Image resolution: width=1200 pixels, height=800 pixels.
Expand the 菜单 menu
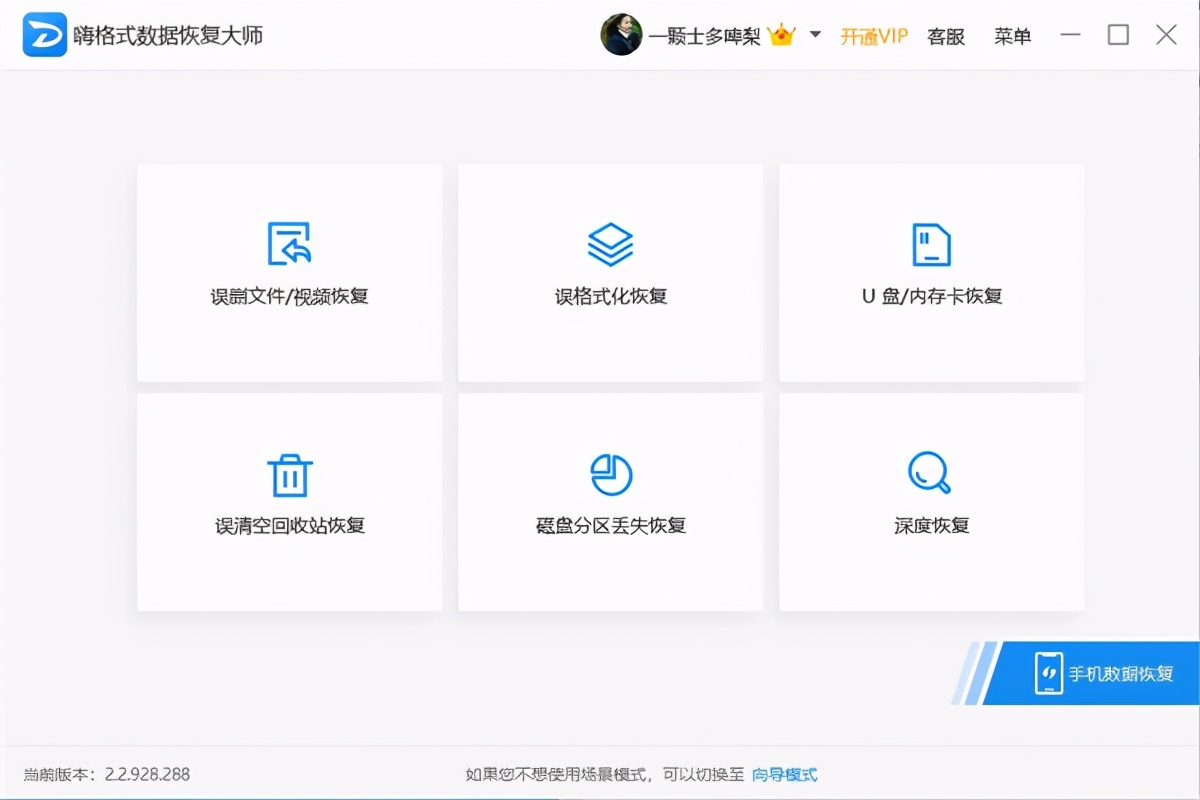click(x=1012, y=35)
